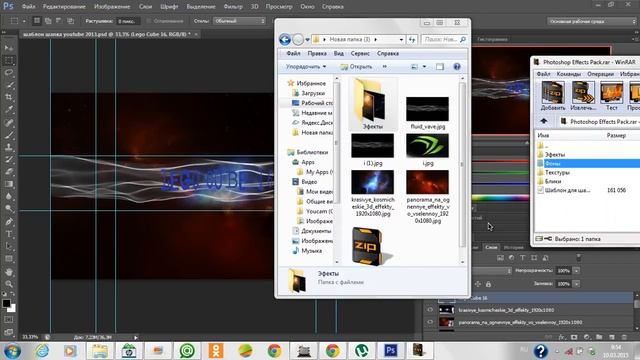
Task: Select the Horizontal Type tool
Action: pos(9,234)
